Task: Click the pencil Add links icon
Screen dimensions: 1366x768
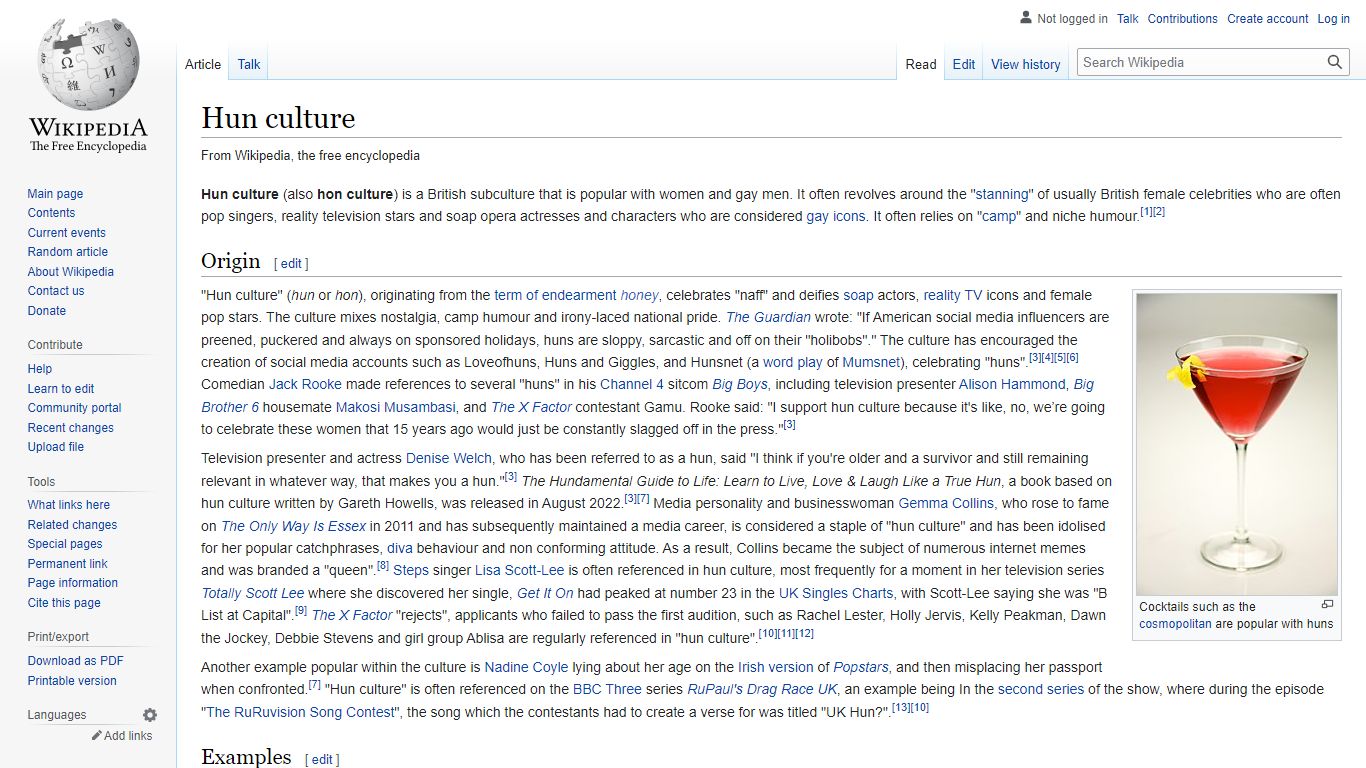Action: pos(97,735)
